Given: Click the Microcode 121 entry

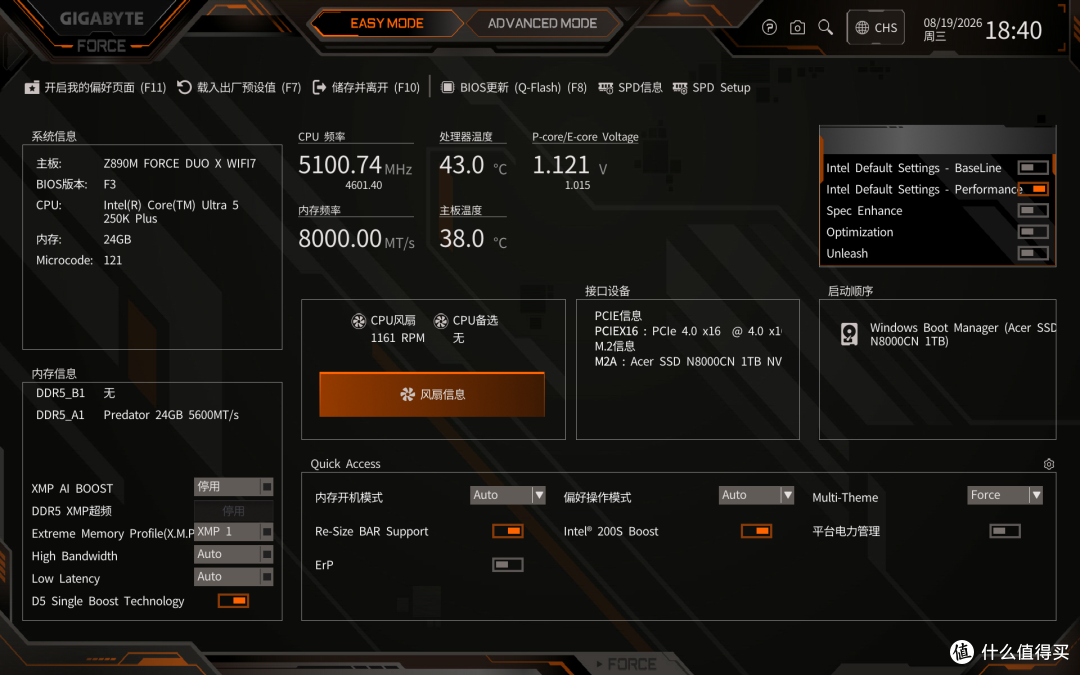Looking at the screenshot, I should pos(79,260).
